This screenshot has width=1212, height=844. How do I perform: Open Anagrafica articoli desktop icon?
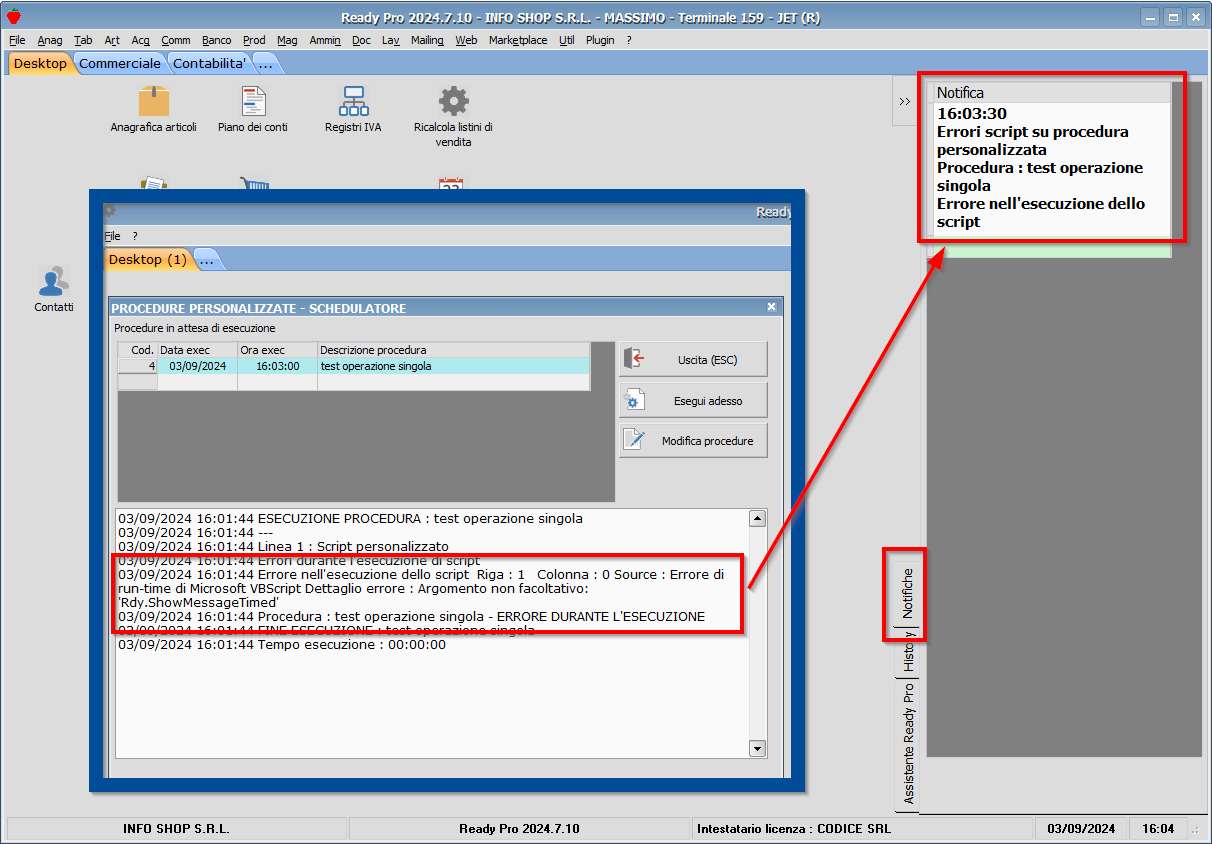[x=153, y=102]
